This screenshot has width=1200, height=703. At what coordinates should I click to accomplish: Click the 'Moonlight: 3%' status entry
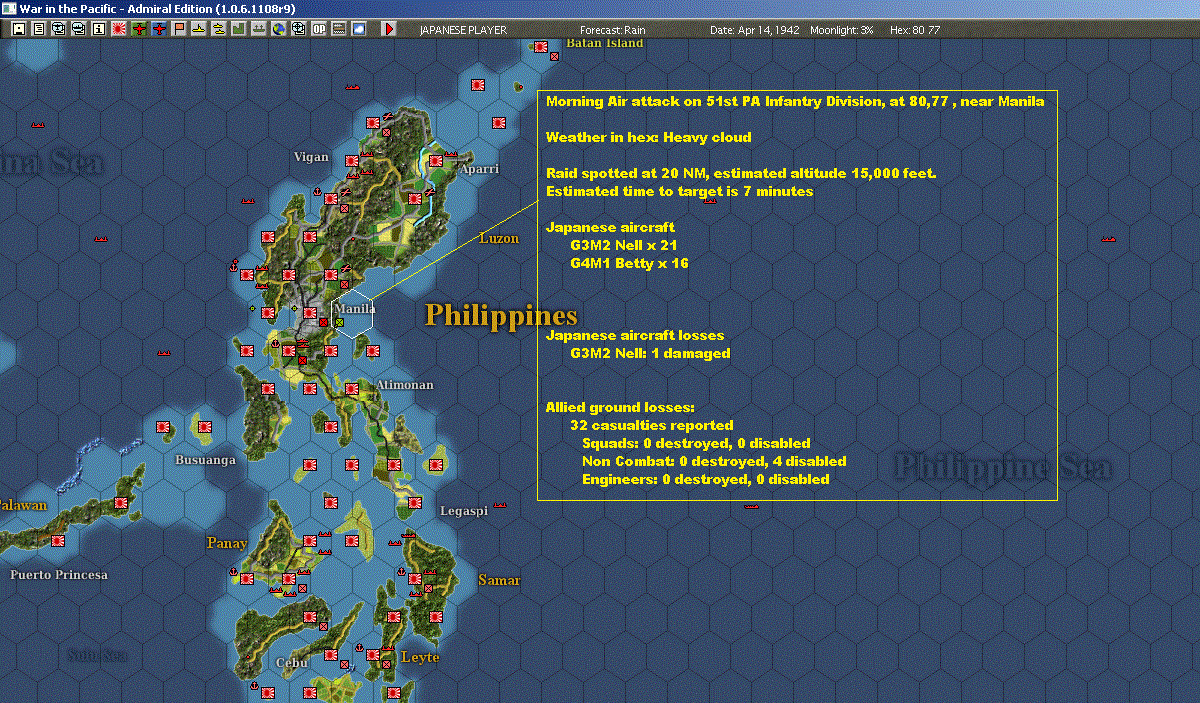click(x=842, y=30)
